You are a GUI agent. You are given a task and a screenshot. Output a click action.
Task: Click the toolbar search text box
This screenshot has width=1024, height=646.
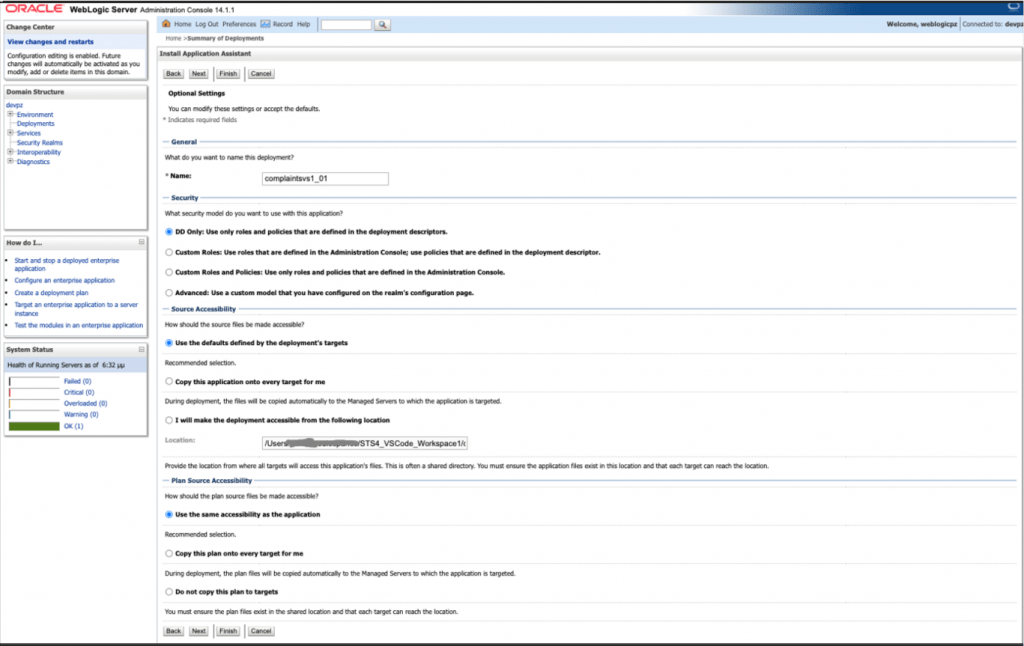pyautogui.click(x=347, y=25)
